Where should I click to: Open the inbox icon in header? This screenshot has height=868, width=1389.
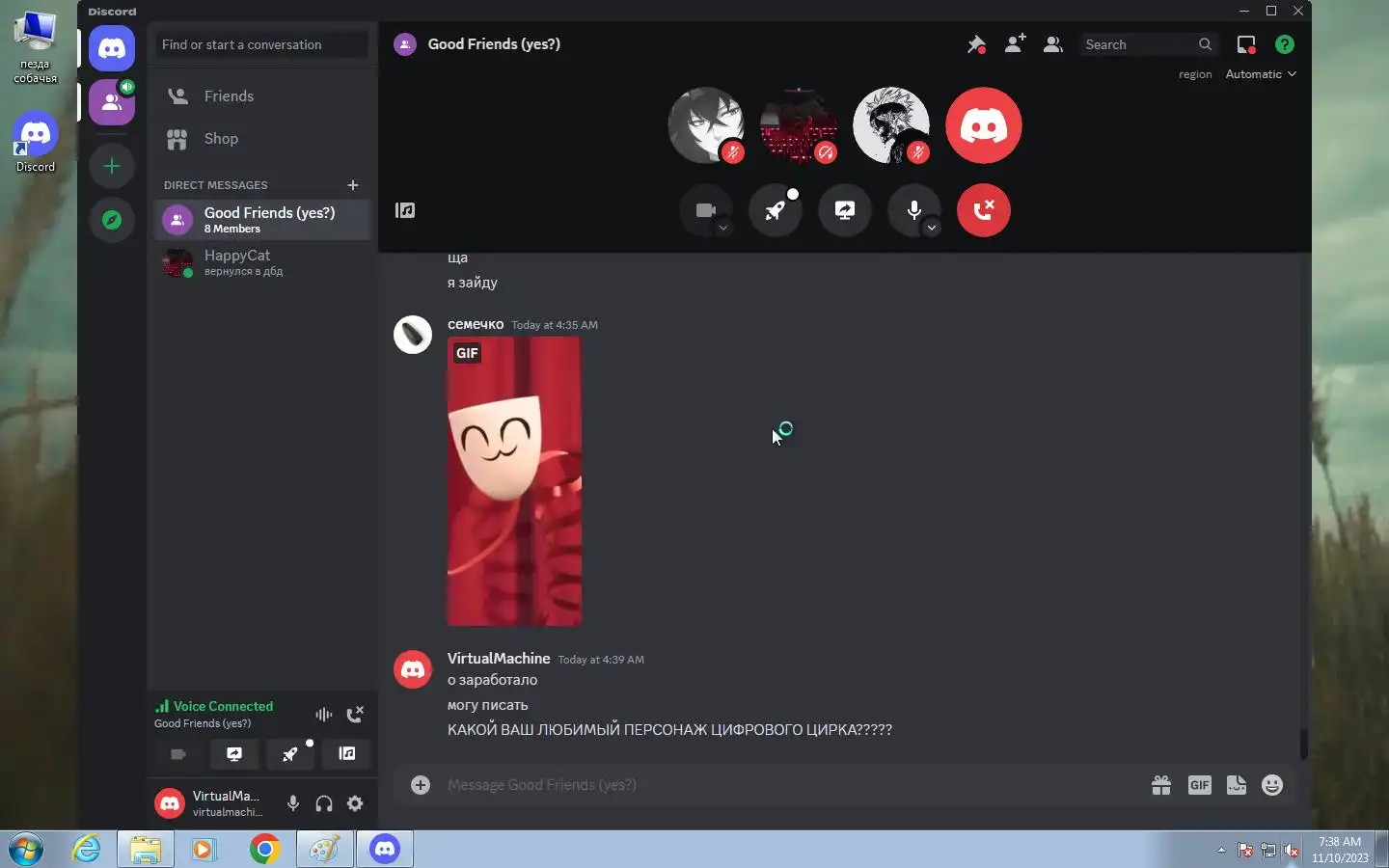[x=1246, y=44]
